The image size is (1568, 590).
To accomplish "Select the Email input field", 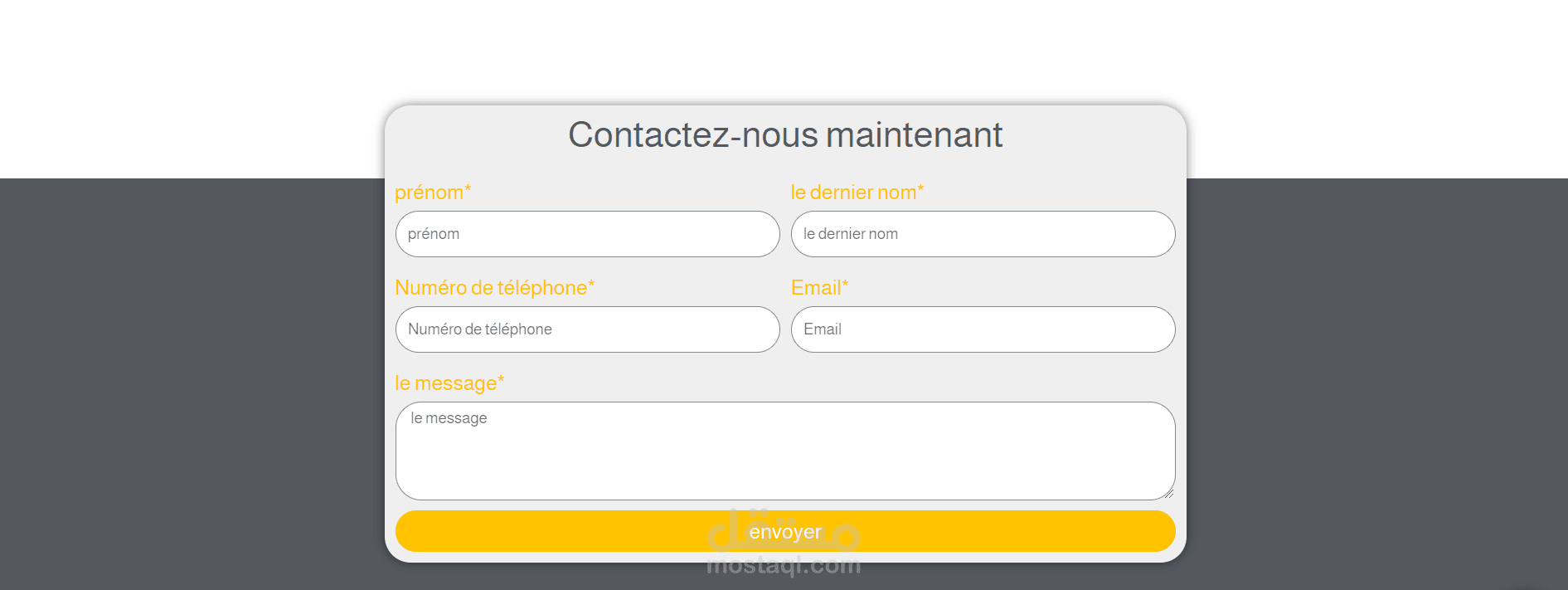I will 983,329.
